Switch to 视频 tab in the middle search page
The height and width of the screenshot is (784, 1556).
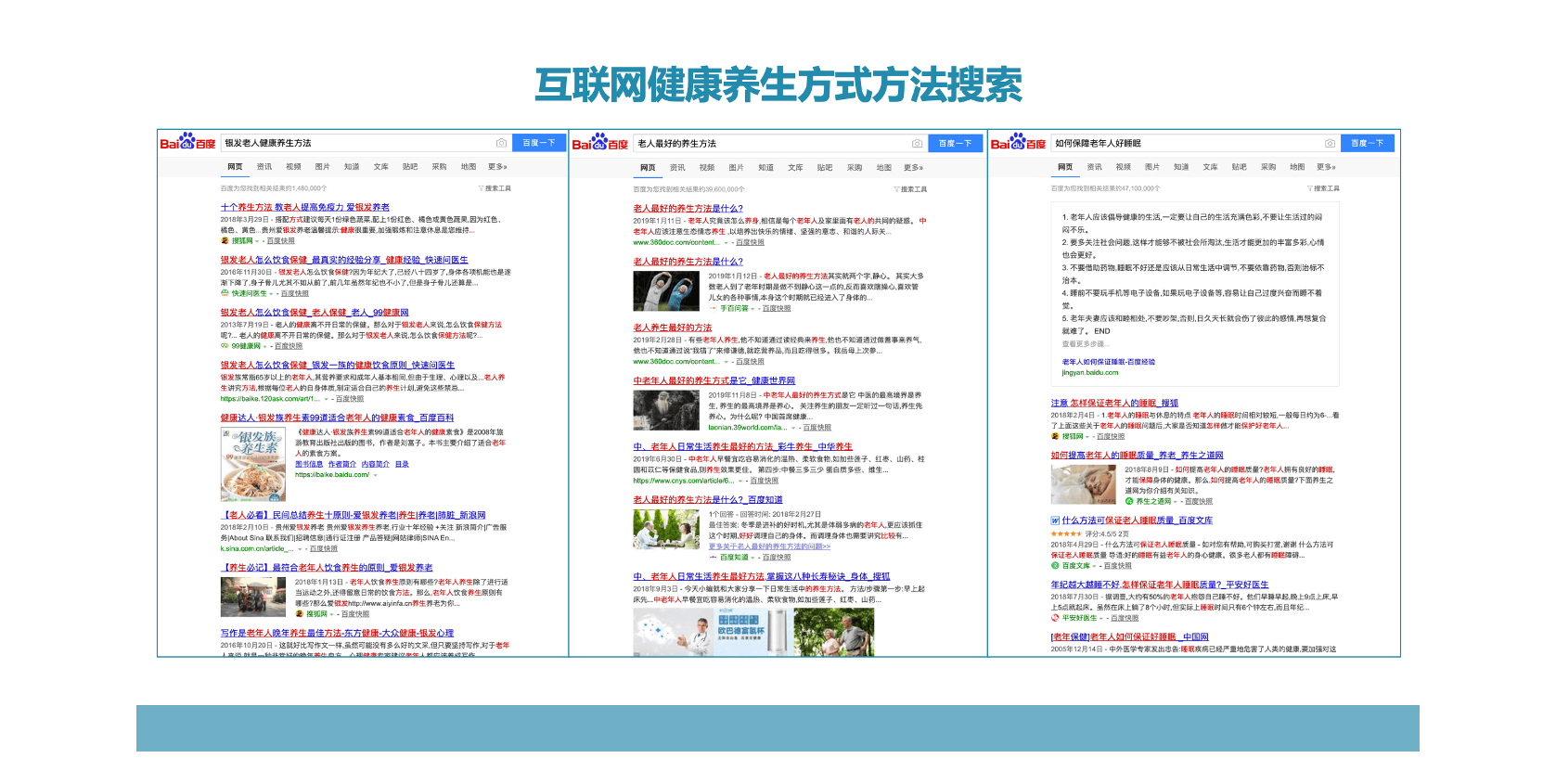click(x=707, y=168)
